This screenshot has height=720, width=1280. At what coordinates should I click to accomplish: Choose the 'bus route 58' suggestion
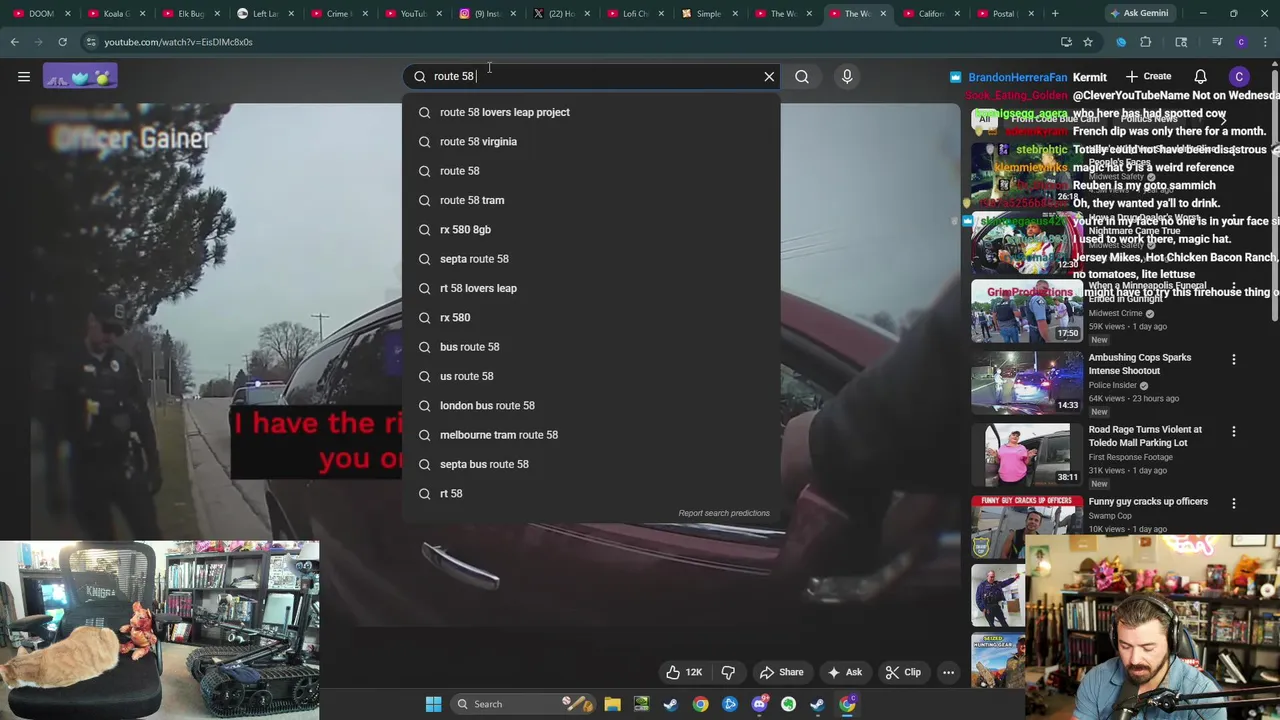click(591, 347)
